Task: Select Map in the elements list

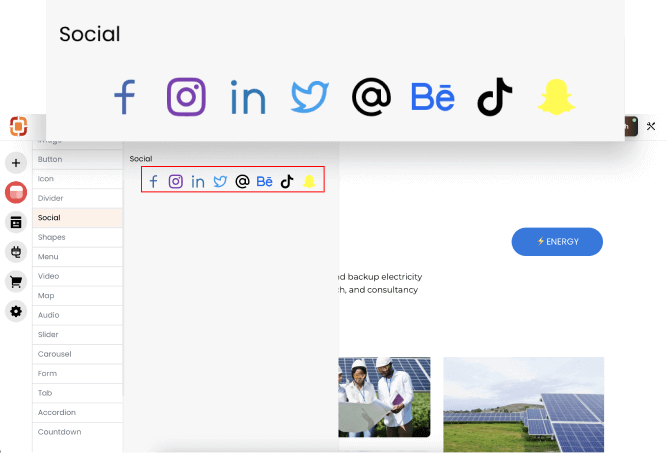Action: [x=77, y=296]
